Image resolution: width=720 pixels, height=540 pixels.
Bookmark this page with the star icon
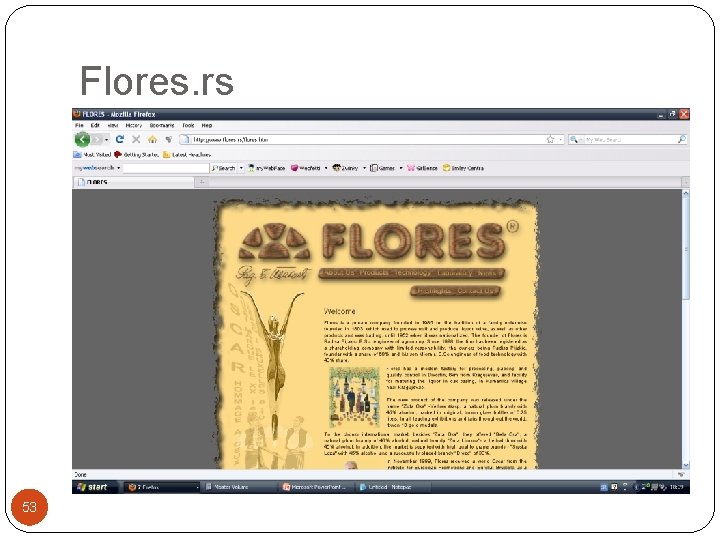[551, 139]
